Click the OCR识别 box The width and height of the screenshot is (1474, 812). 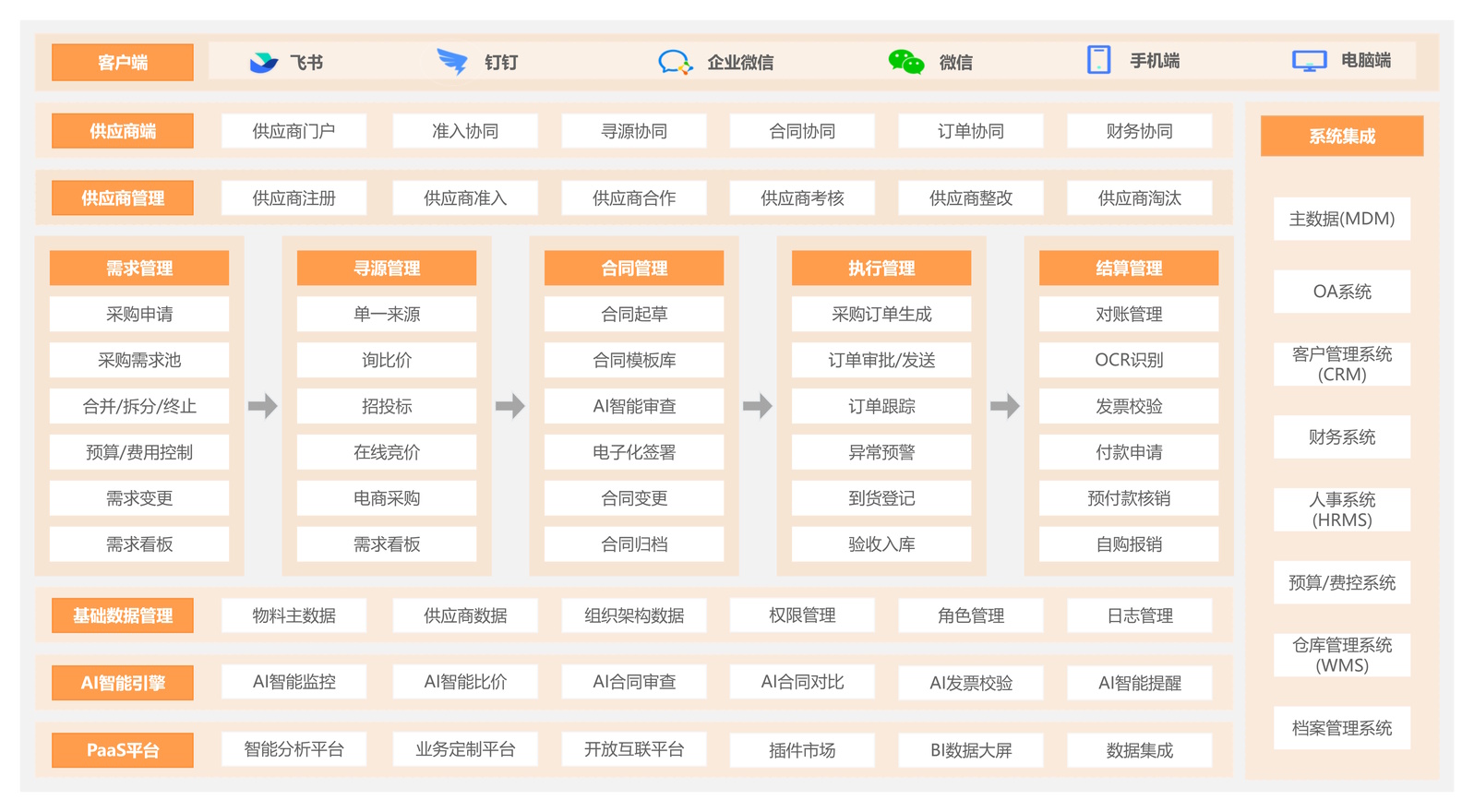[x=1128, y=360]
